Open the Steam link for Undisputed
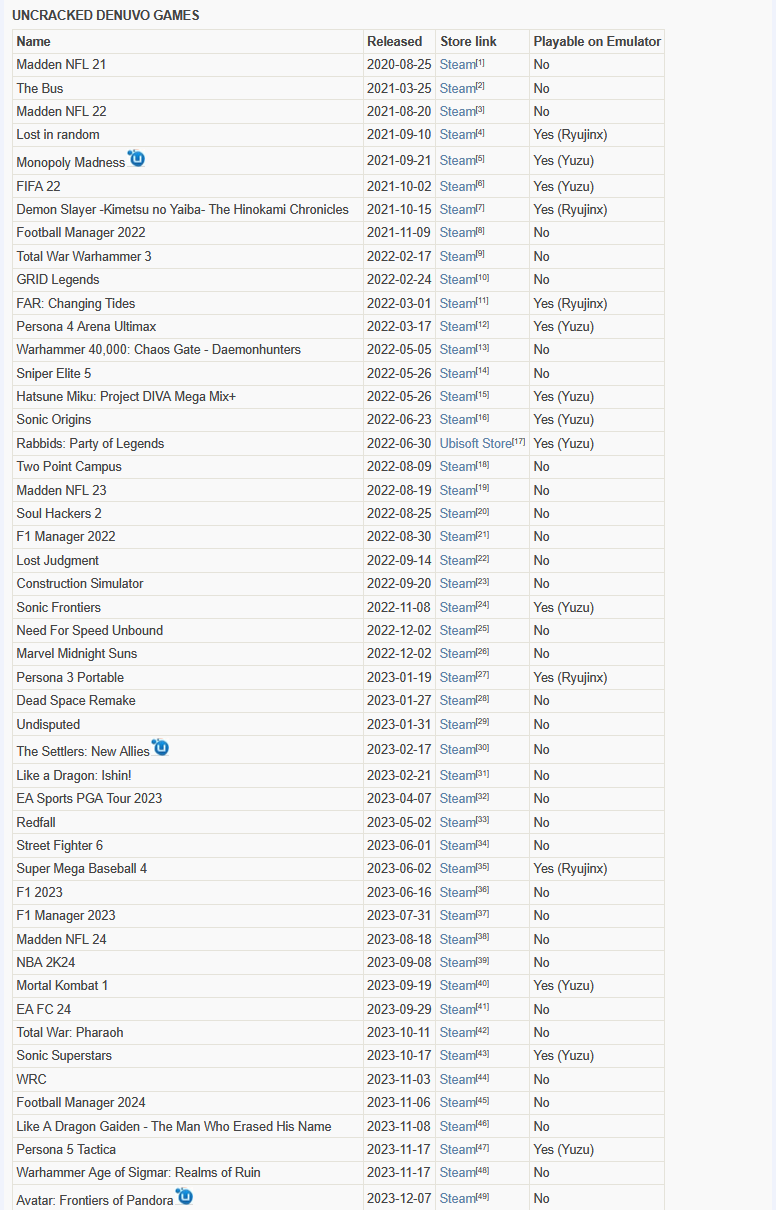 pyautogui.click(x=458, y=725)
